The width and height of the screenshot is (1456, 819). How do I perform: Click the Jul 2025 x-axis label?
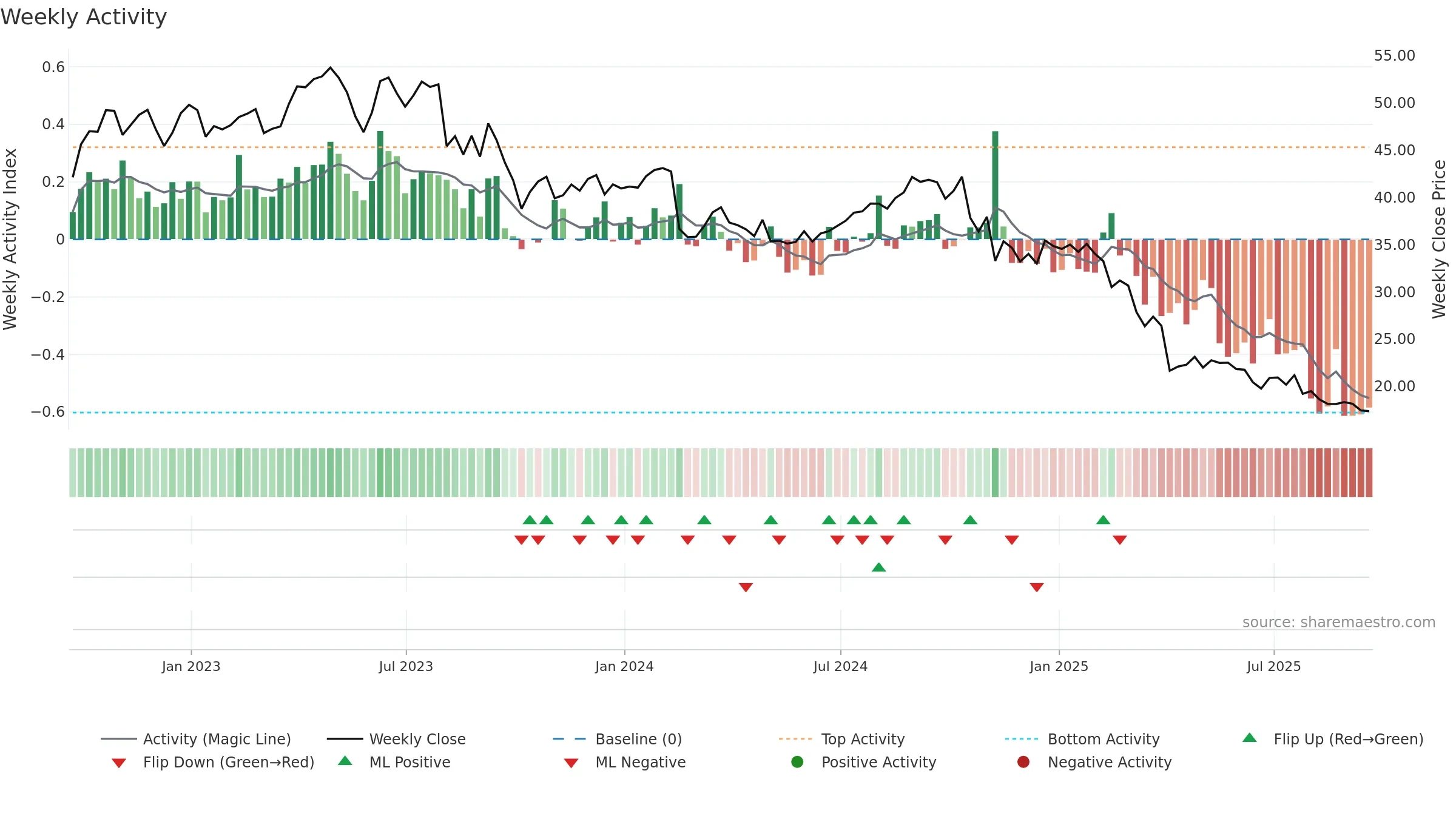point(1274,666)
